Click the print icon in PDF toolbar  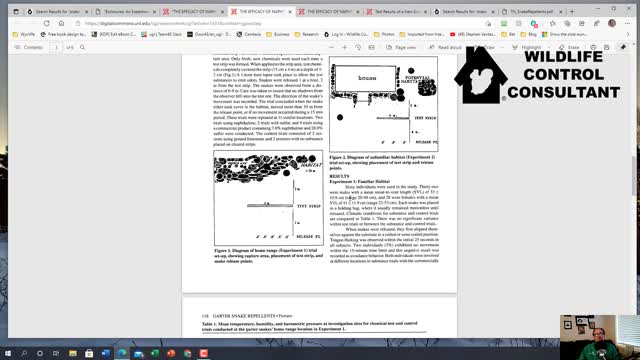click(593, 47)
